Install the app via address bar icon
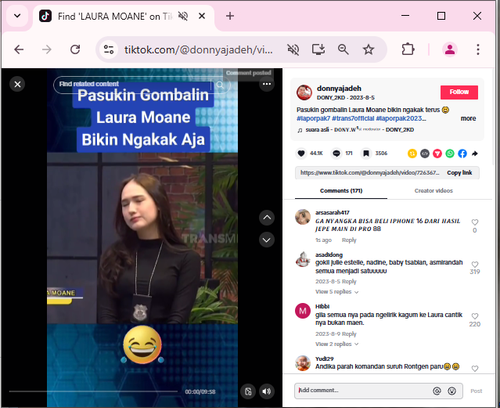This screenshot has height=408, width=500. pos(318,50)
